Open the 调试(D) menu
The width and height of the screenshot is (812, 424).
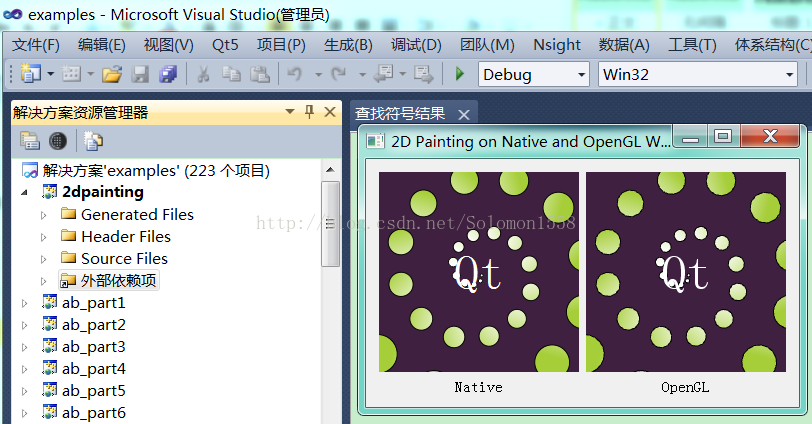coord(416,45)
